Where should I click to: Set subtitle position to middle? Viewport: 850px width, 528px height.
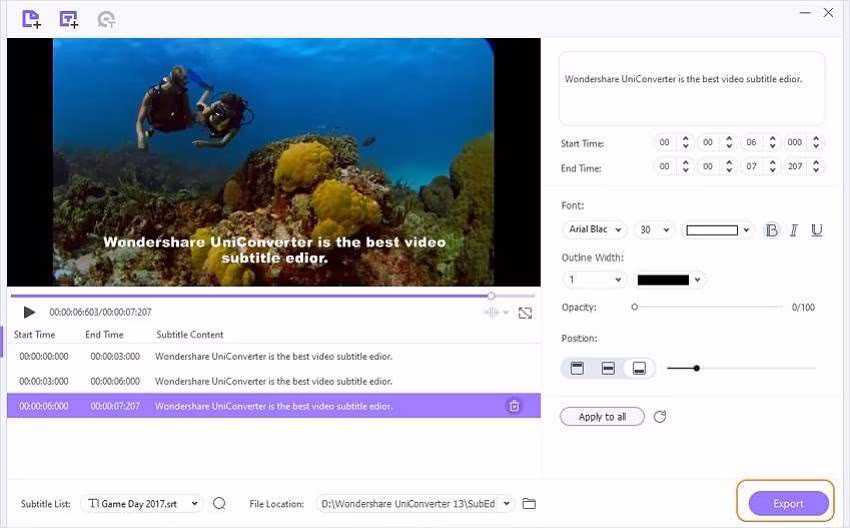pyautogui.click(x=608, y=369)
